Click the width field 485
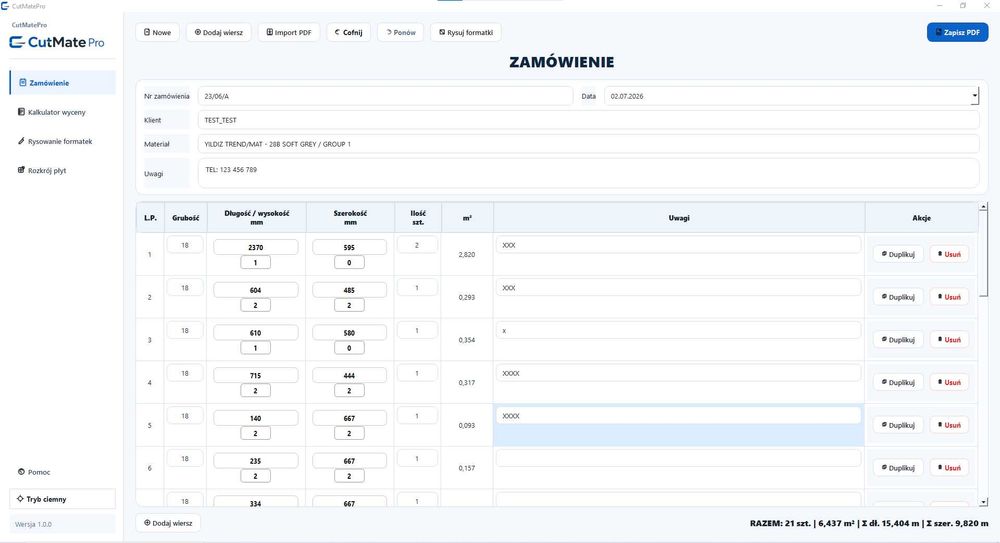1000x543 pixels. click(349, 290)
